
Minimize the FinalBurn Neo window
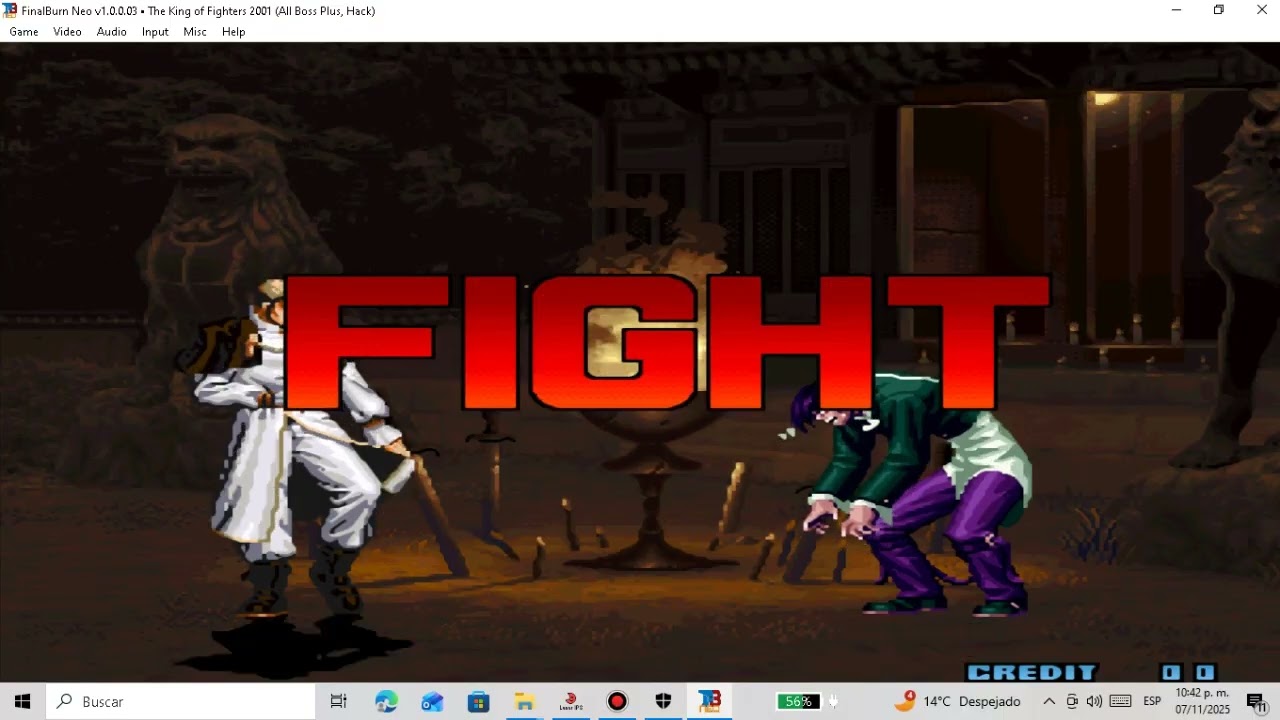1176,10
